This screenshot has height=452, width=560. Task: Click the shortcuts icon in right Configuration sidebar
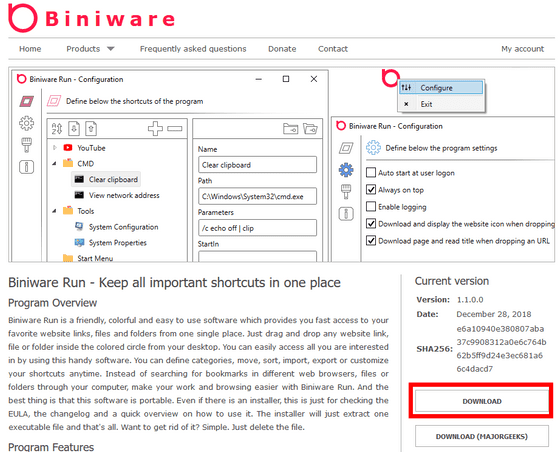click(x=346, y=148)
